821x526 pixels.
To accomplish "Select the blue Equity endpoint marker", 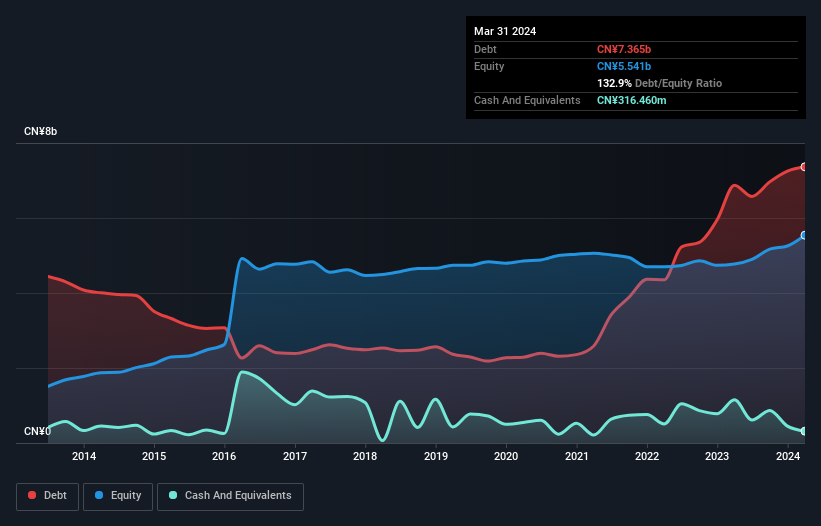I will point(804,236).
